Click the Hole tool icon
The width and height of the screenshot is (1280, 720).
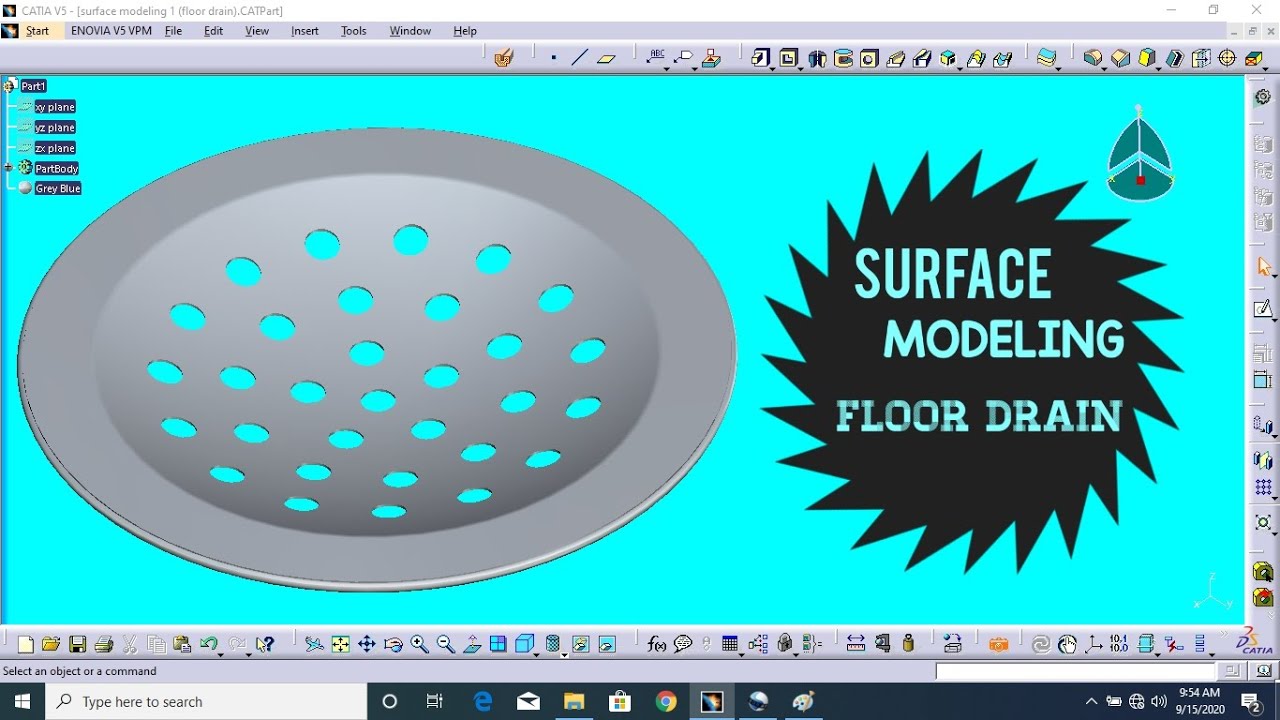click(x=869, y=58)
